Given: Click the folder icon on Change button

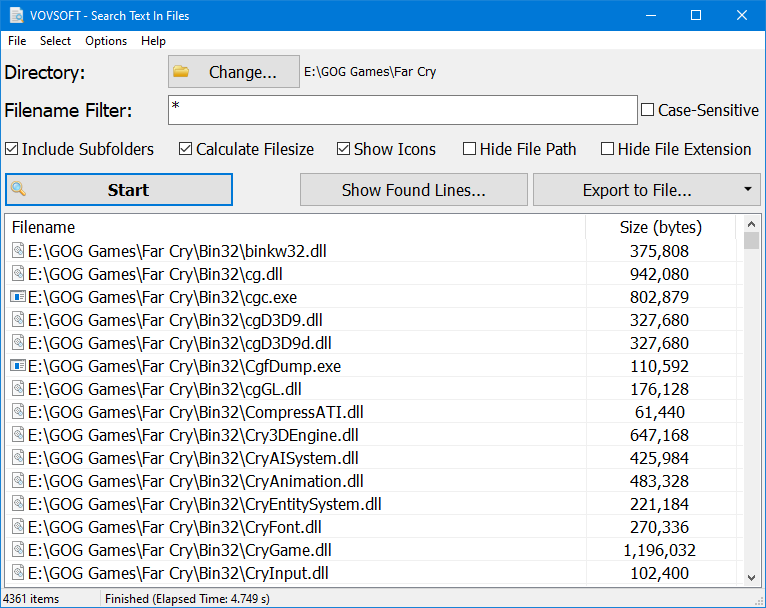Looking at the screenshot, I should click(x=181, y=71).
